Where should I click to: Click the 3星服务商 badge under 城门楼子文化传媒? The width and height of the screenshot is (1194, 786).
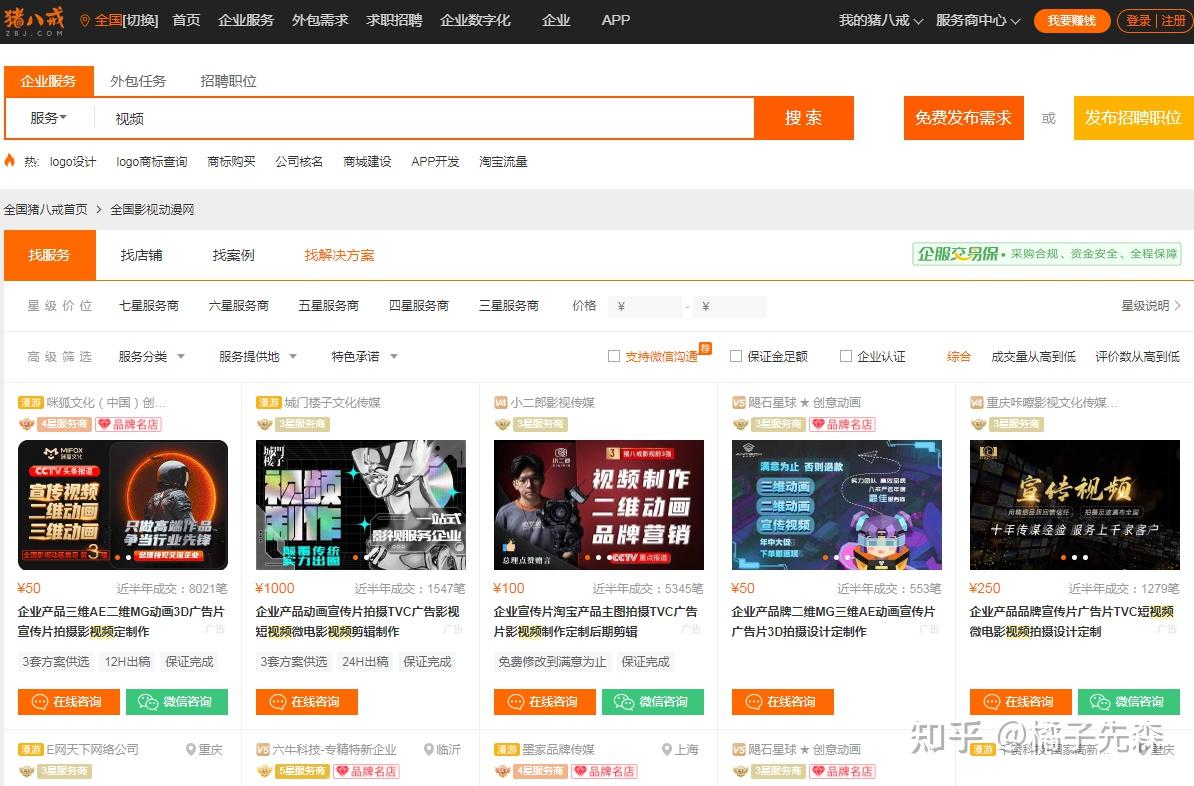302,424
